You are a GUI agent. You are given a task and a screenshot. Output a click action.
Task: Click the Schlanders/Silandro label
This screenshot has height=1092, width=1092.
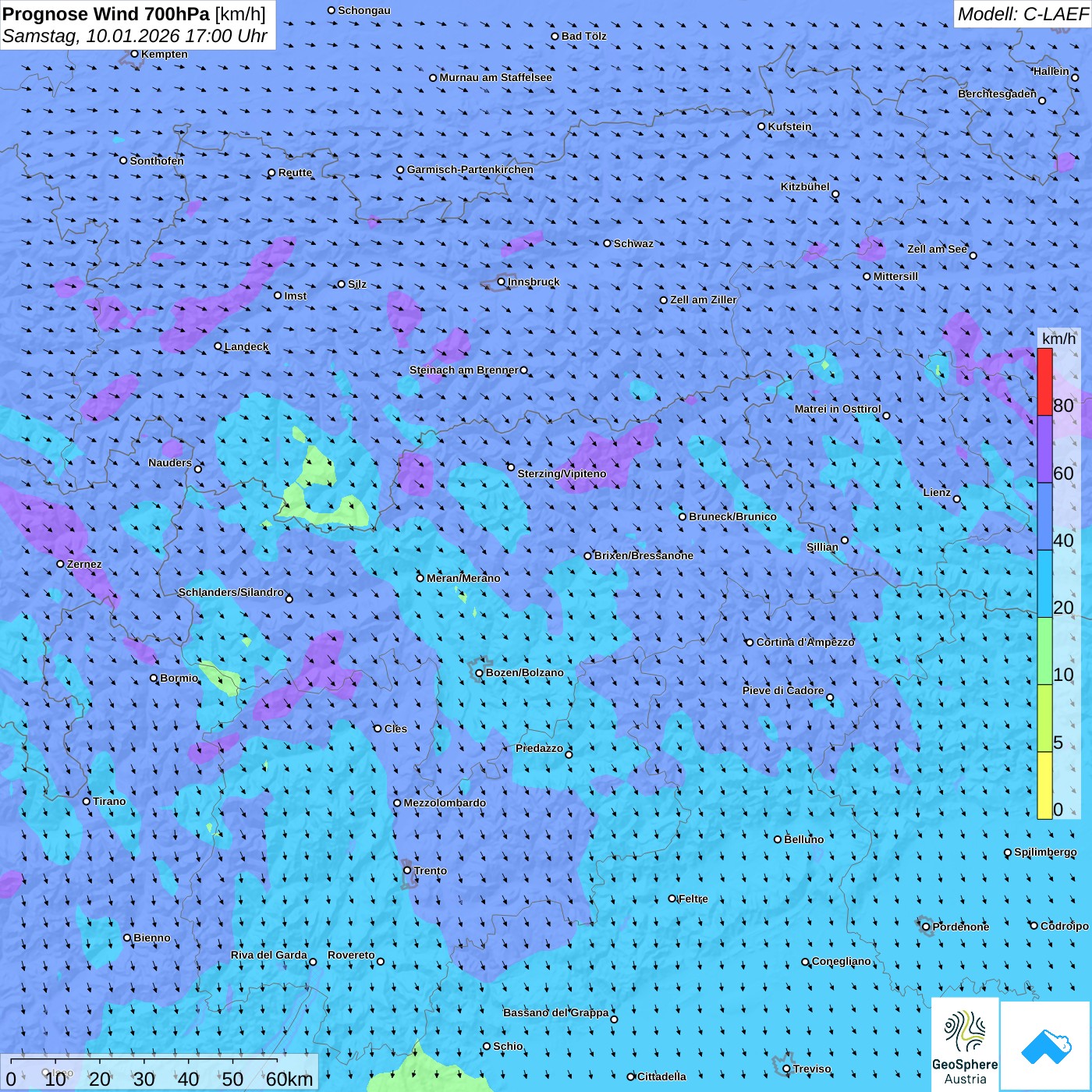[231, 592]
